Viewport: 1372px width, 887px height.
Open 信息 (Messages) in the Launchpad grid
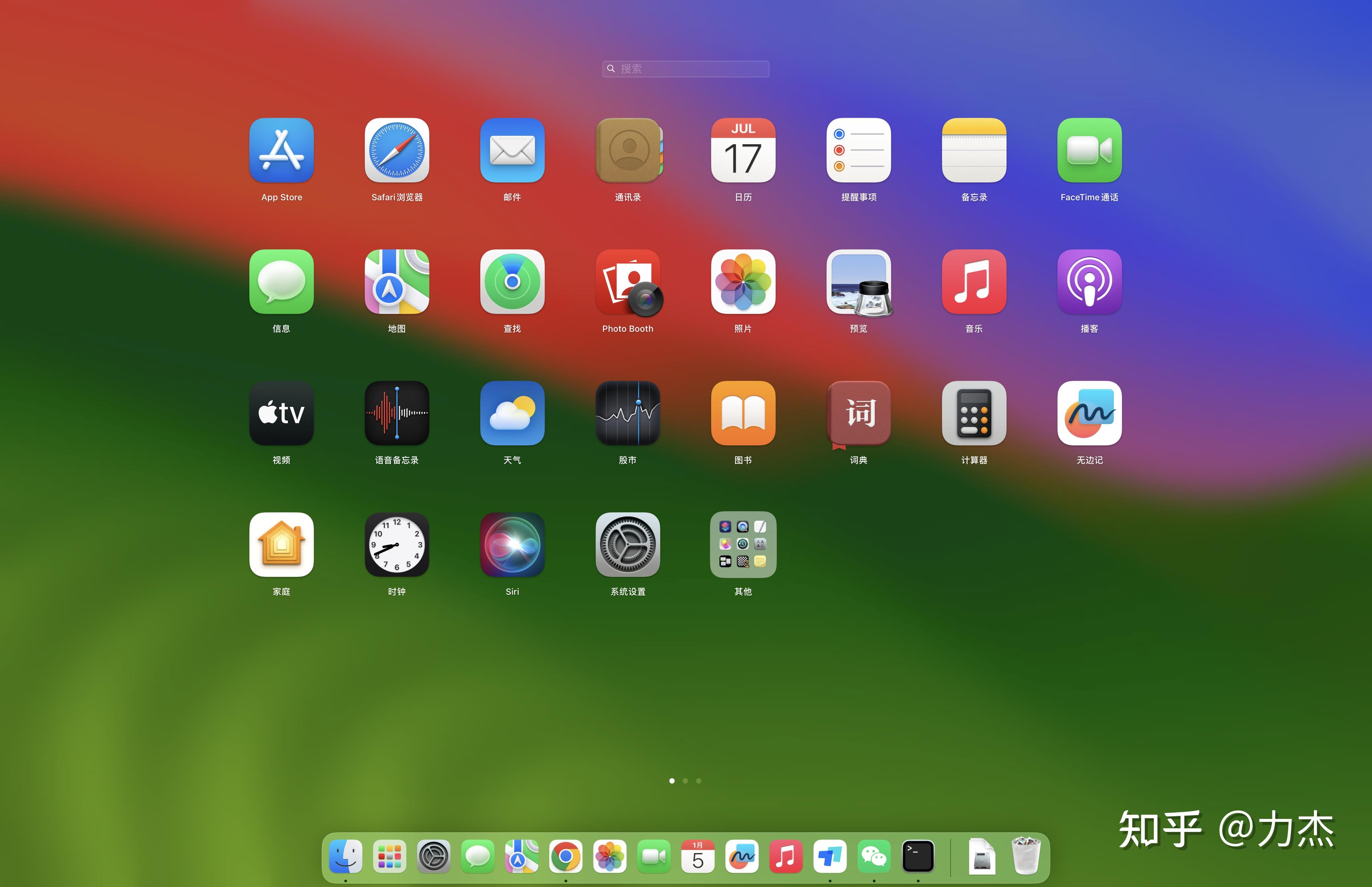(x=282, y=282)
